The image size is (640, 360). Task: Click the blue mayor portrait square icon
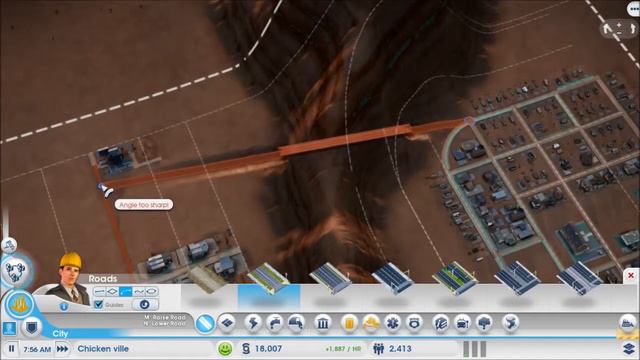coord(9,328)
